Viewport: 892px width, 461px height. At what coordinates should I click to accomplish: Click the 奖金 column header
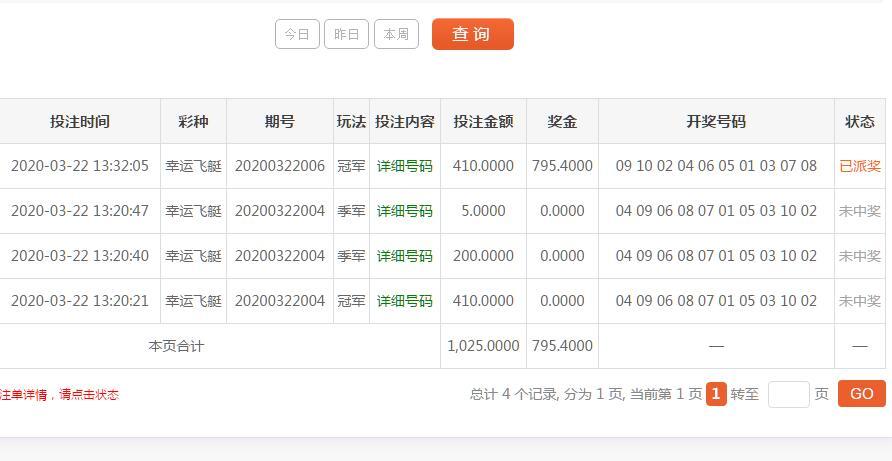[x=562, y=121]
